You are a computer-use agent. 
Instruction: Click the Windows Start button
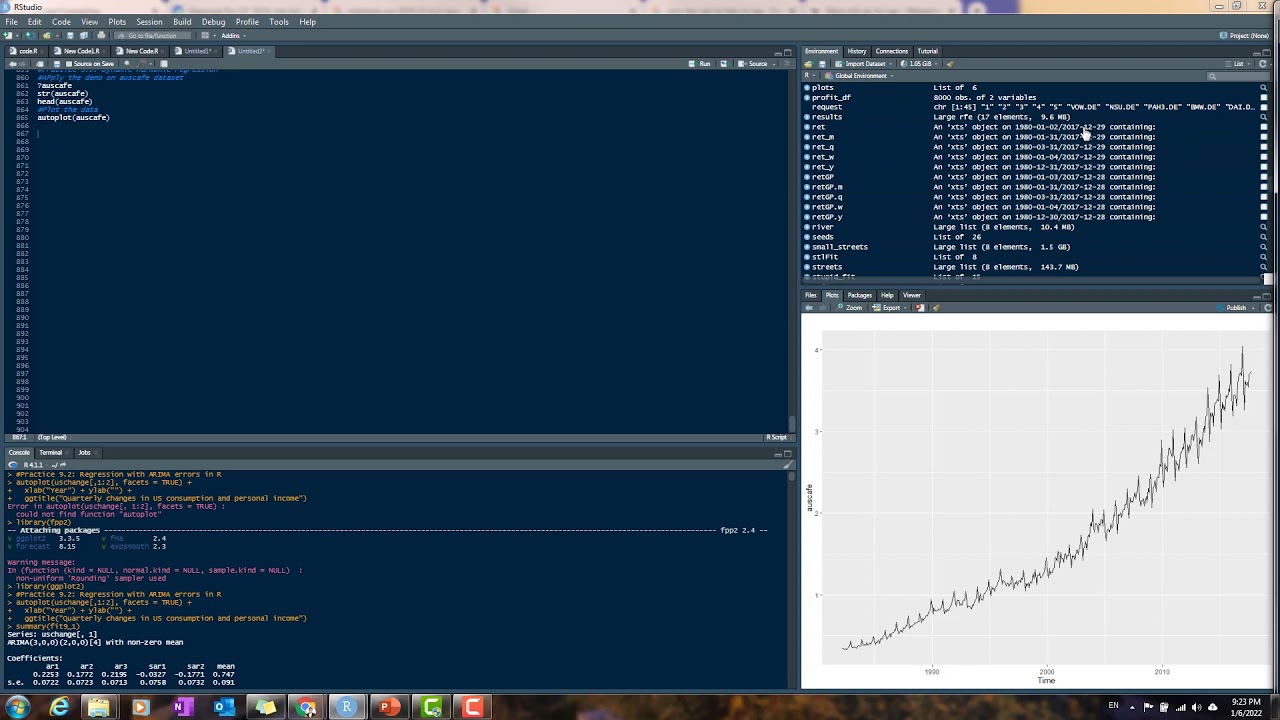[17, 708]
